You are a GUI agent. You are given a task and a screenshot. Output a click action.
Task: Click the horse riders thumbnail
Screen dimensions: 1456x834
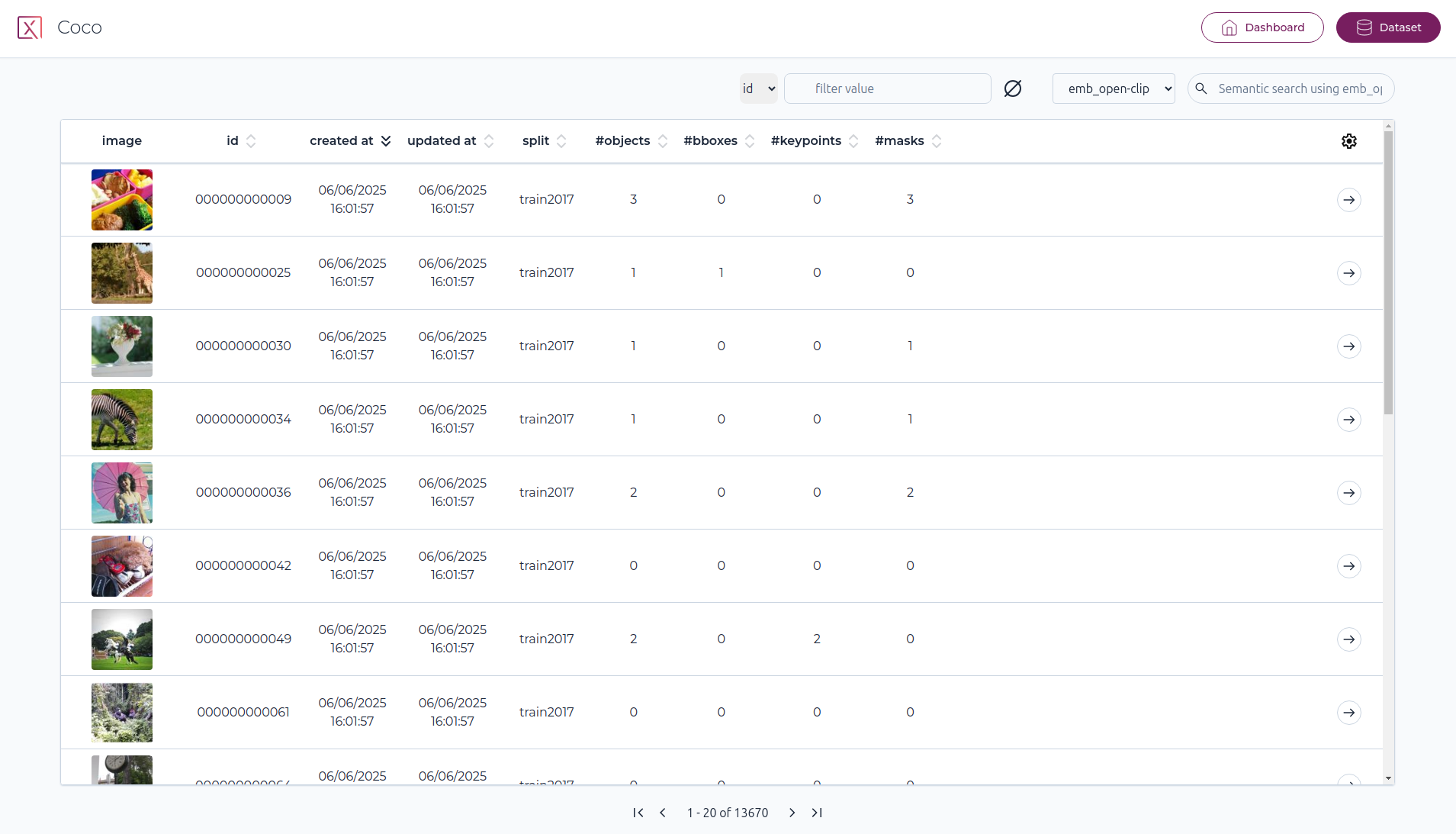(122, 639)
